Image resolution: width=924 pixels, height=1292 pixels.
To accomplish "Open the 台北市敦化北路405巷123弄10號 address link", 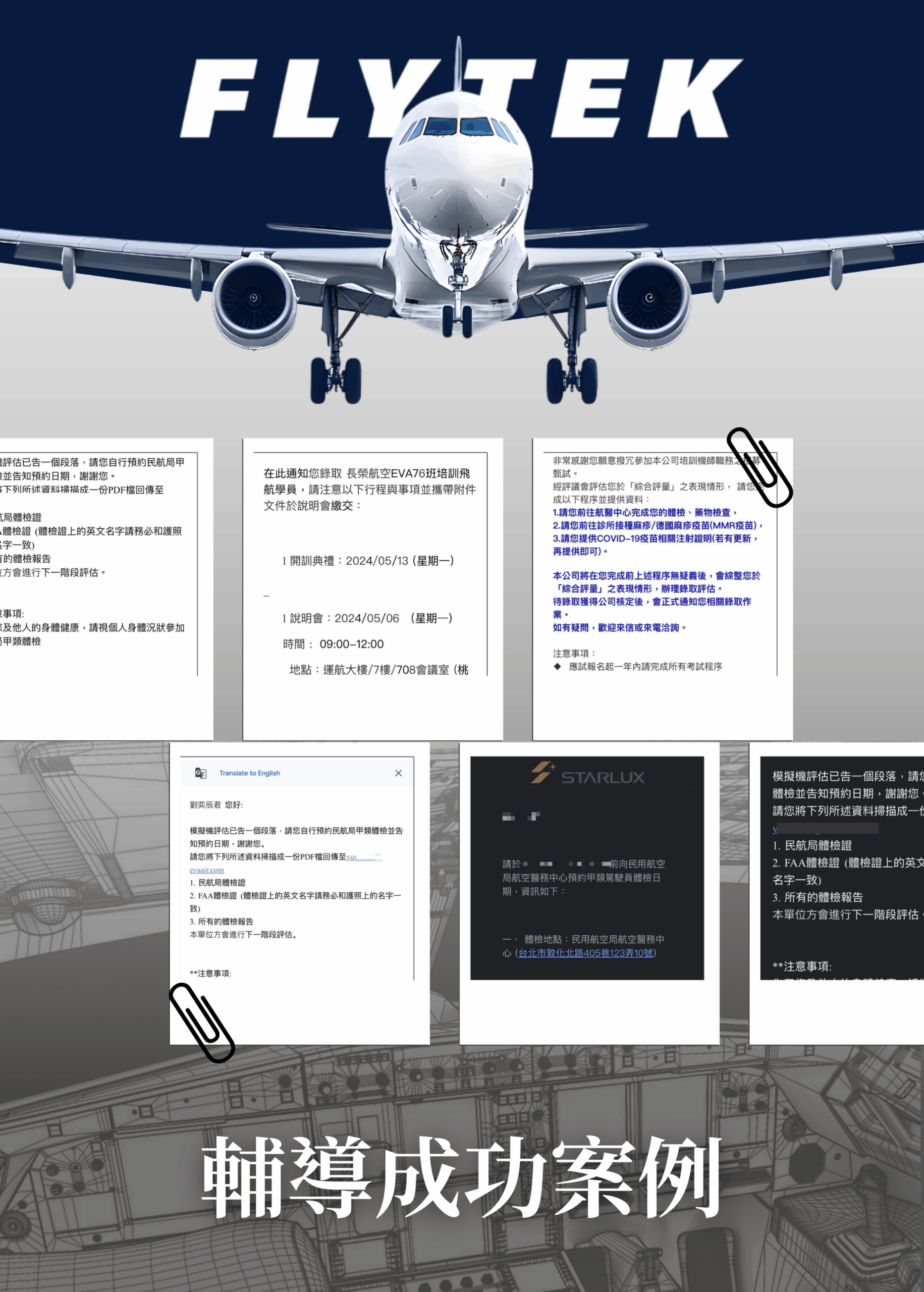I will point(585,952).
